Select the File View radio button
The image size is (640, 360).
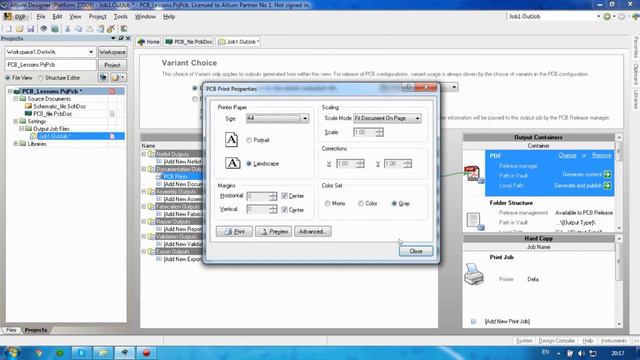7,78
